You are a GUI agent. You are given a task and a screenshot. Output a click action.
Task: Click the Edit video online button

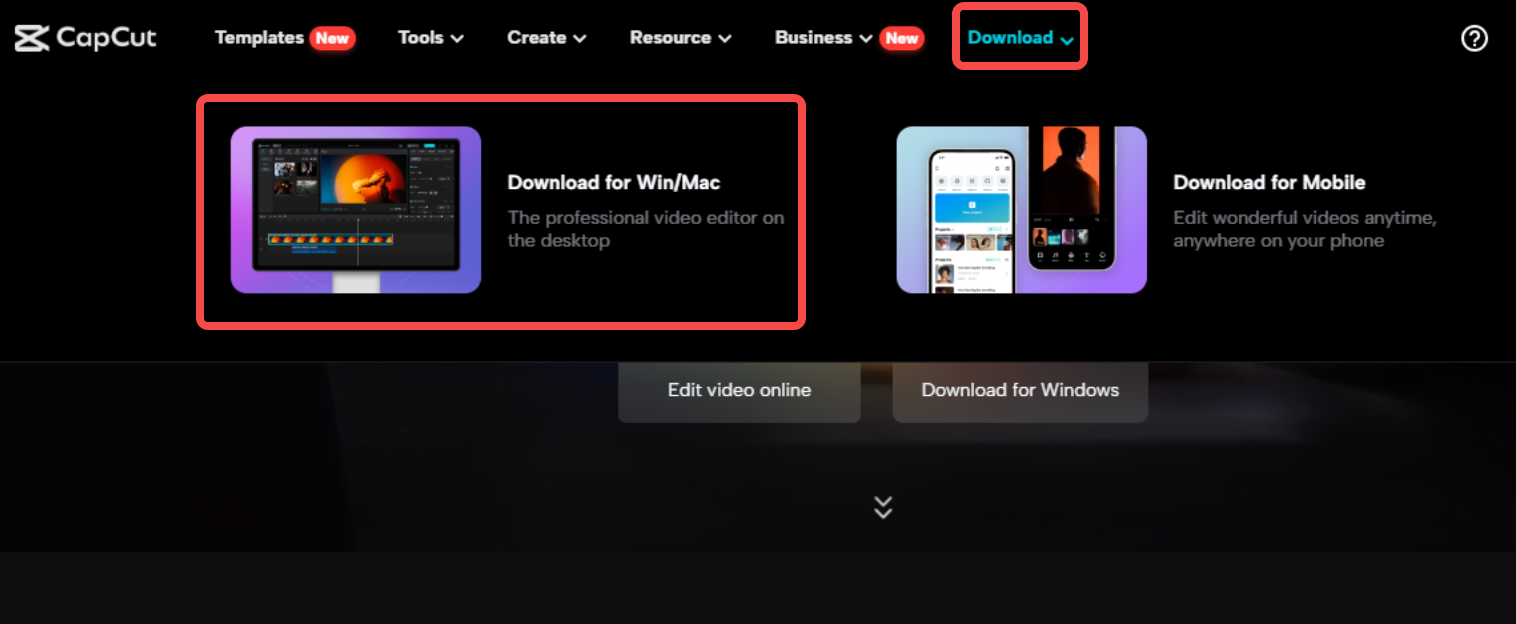click(x=739, y=390)
